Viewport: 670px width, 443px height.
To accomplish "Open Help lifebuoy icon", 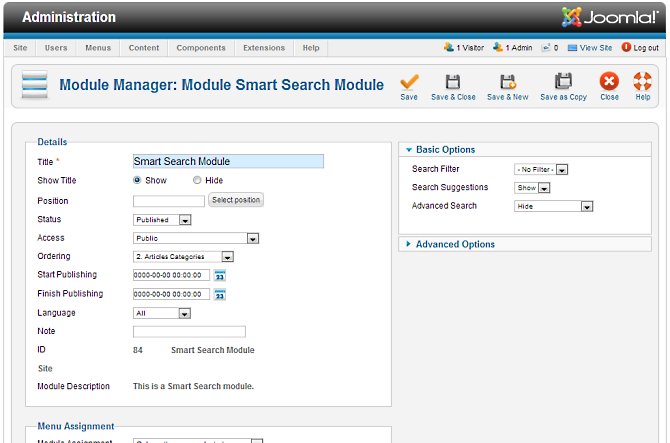I will 642,81.
